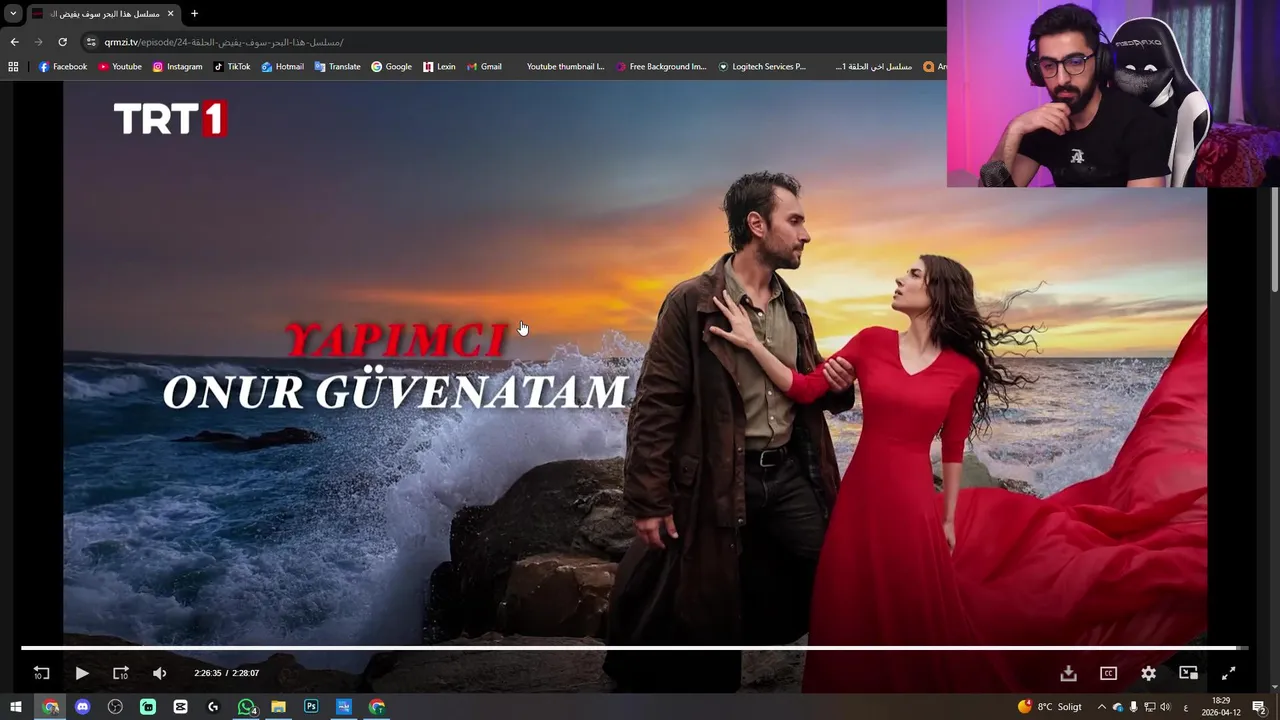Viewport: 1280px width, 720px height.
Task: Open the Youtube bookmark
Action: click(119, 67)
